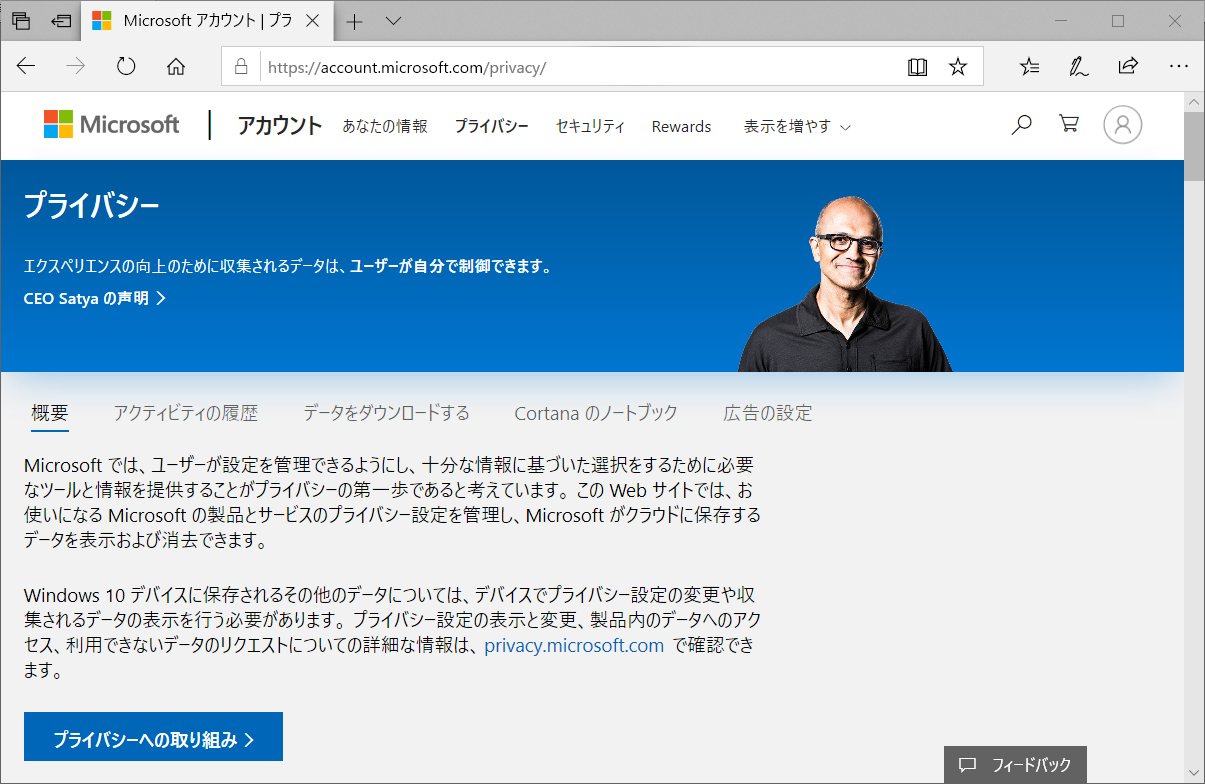
Task: Add page to favorites with star icon
Action: (958, 67)
